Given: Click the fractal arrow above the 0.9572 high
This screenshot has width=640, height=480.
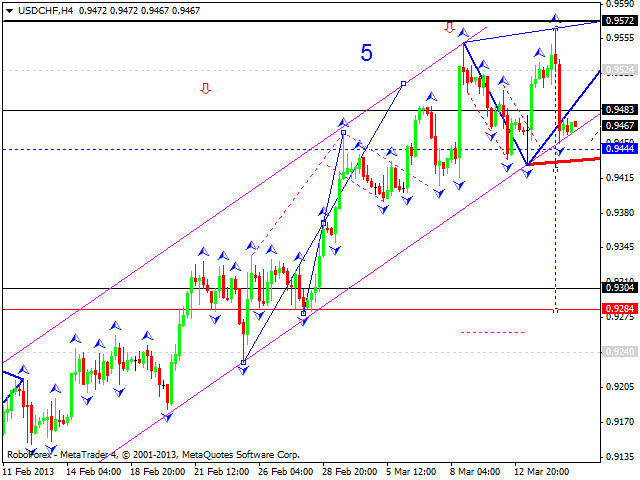Looking at the screenshot, I should (x=556, y=18).
